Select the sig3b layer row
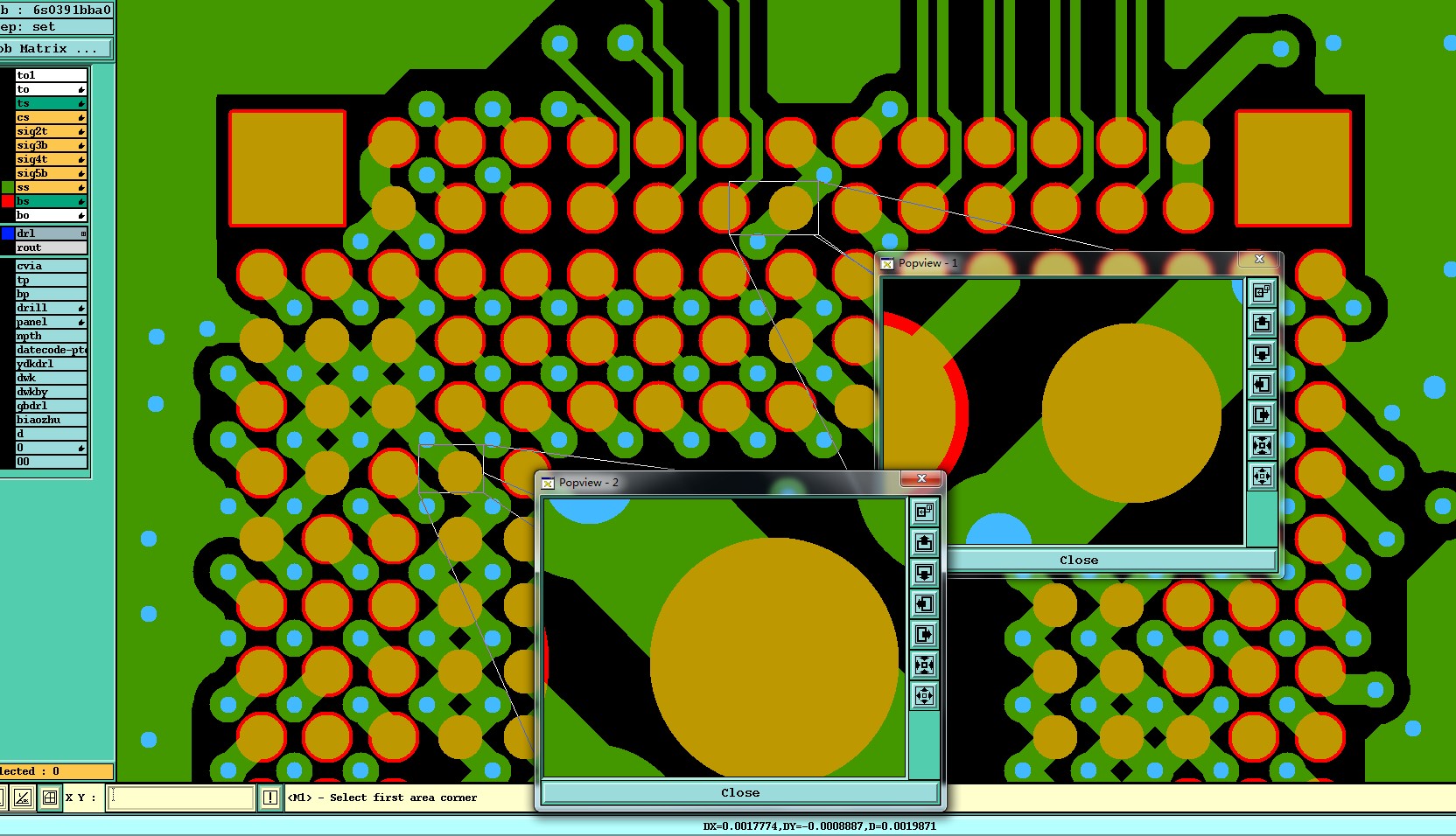 pyautogui.click(x=52, y=145)
